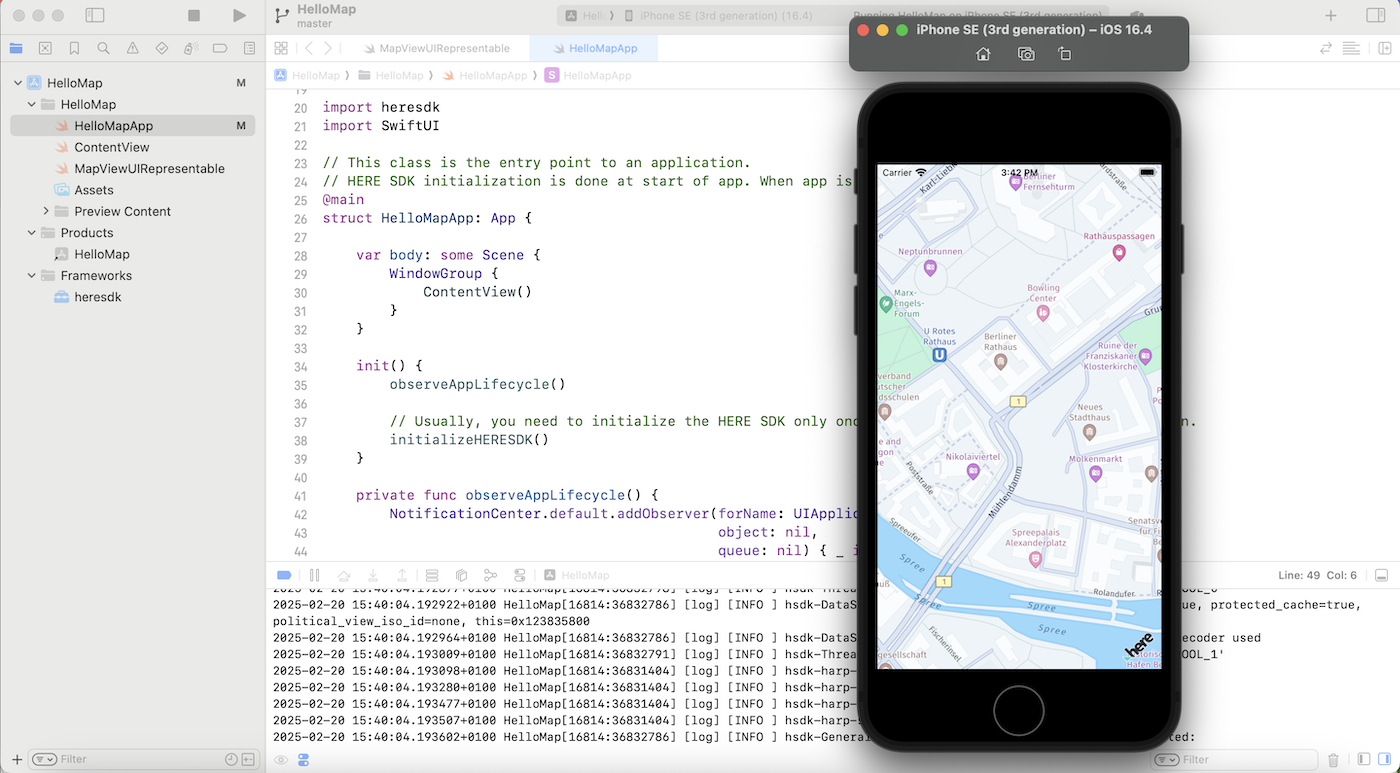This screenshot has width=1400, height=773.
Task: Open the Report navigator
Action: (249, 48)
